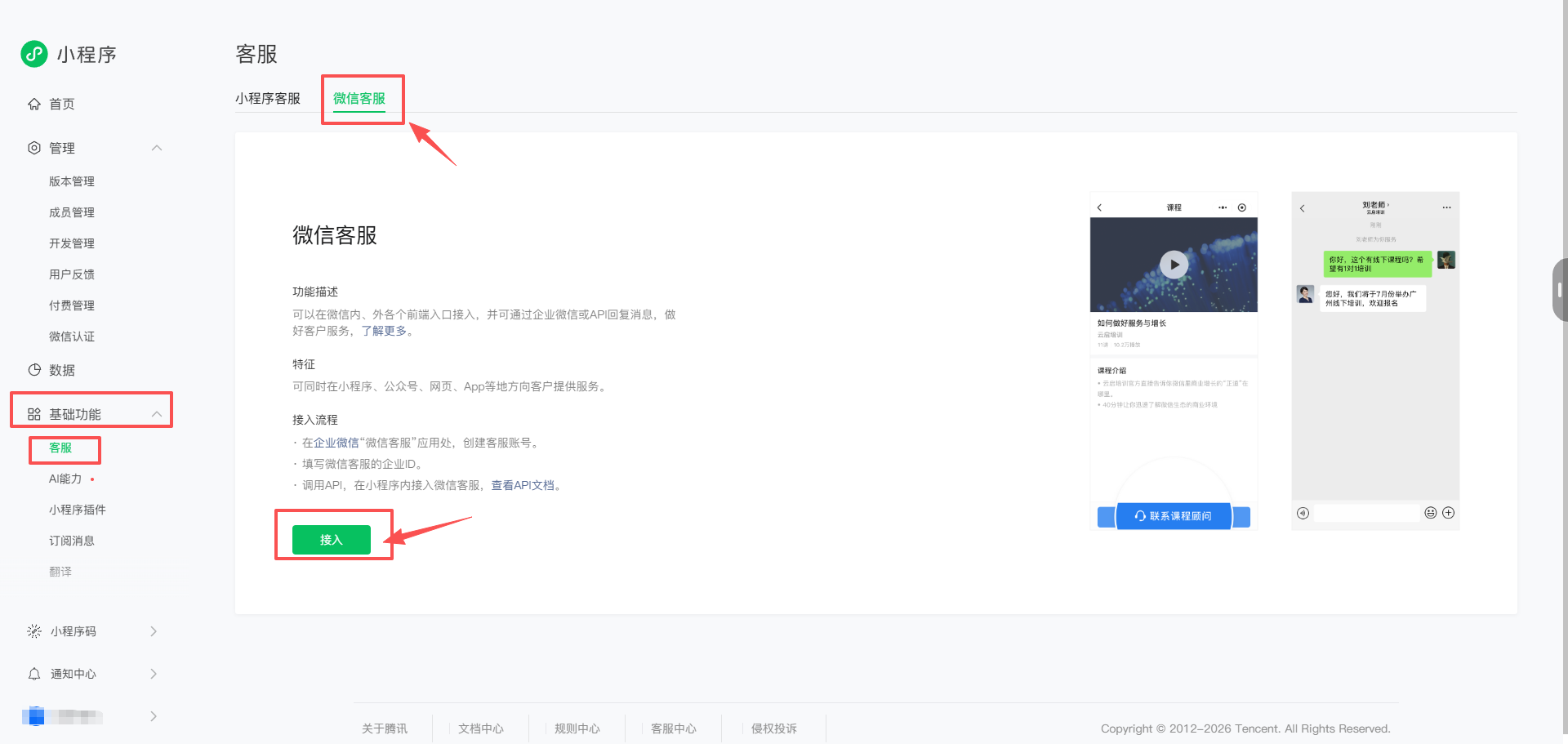Open the 查看API文档 link
The height and width of the screenshot is (744, 1568).
[523, 485]
